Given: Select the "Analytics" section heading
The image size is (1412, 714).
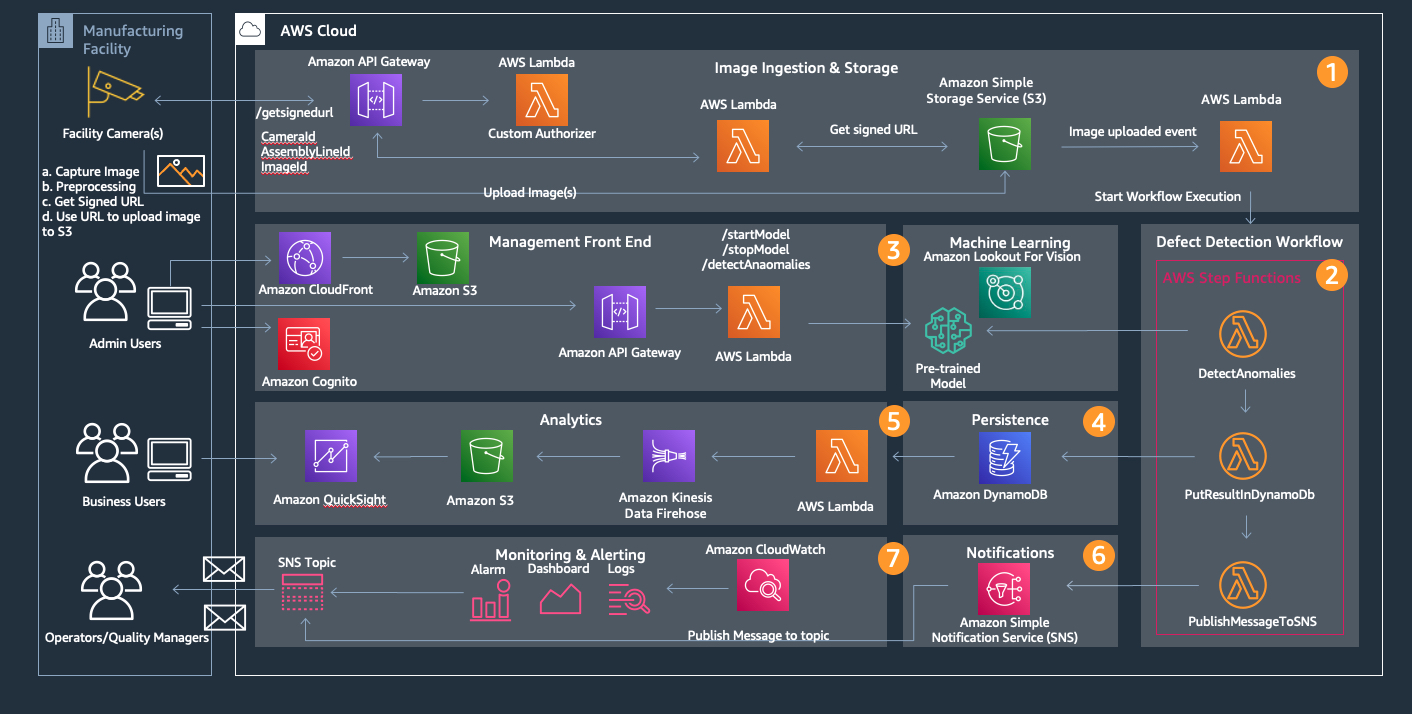Looking at the screenshot, I should click(x=570, y=420).
